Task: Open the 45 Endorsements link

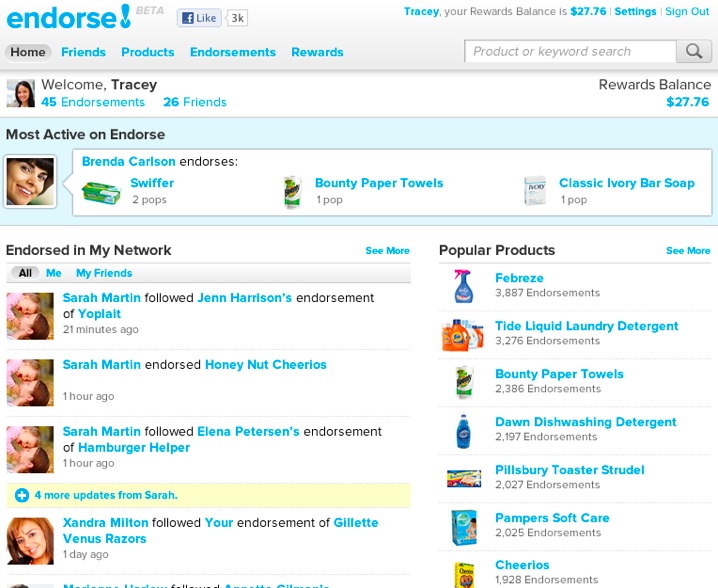Action: coord(93,102)
